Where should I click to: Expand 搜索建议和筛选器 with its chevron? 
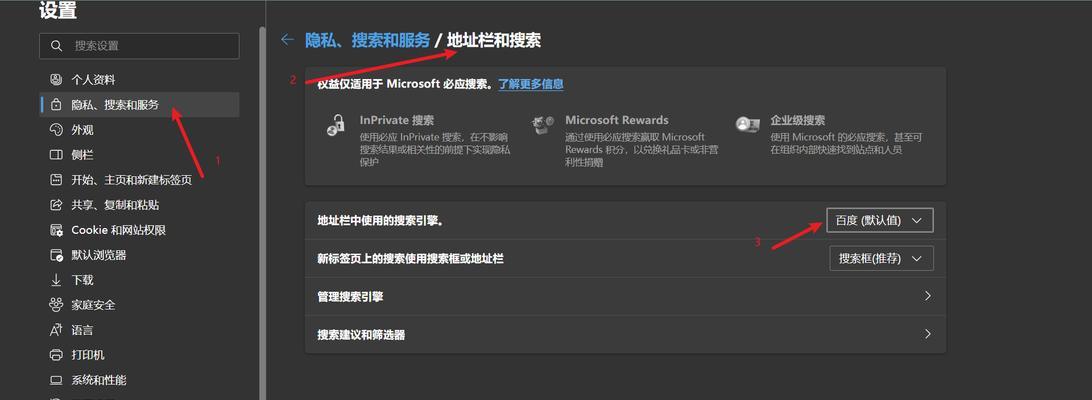[927, 334]
